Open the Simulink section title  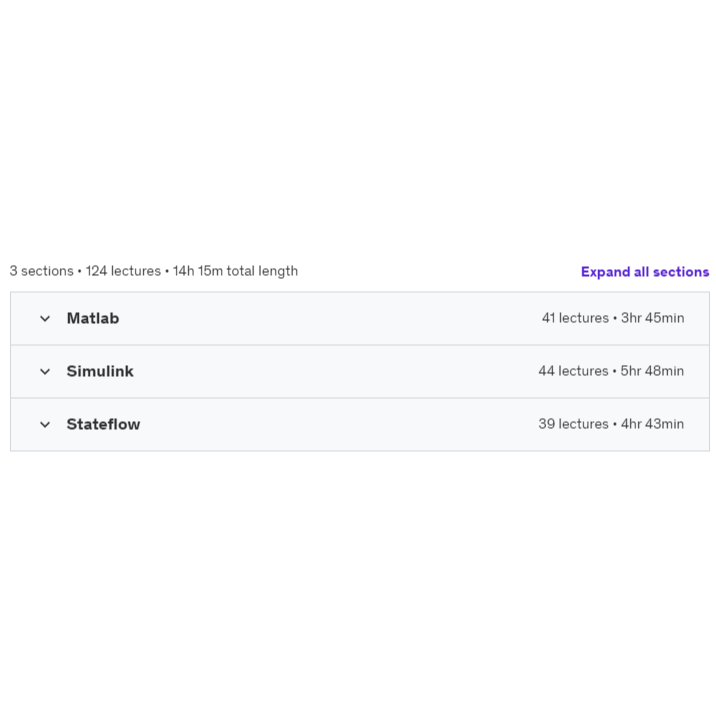pyautogui.click(x=100, y=372)
